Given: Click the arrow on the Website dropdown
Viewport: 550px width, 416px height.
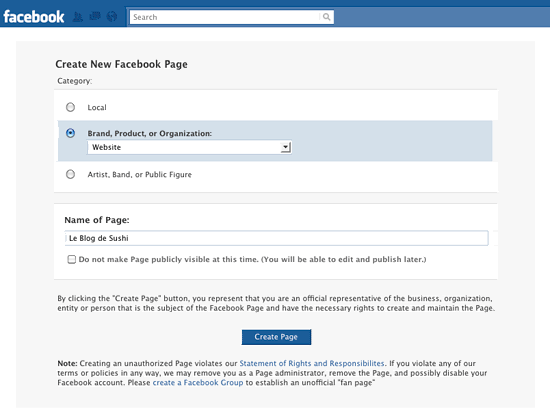Looking at the screenshot, I should (x=286, y=147).
